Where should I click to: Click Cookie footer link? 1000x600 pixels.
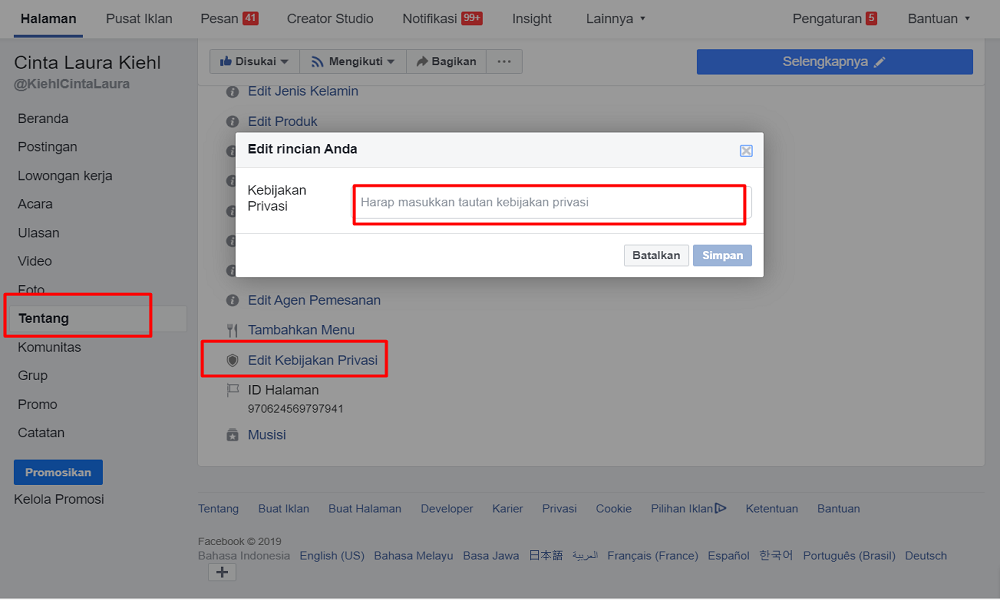click(x=614, y=509)
